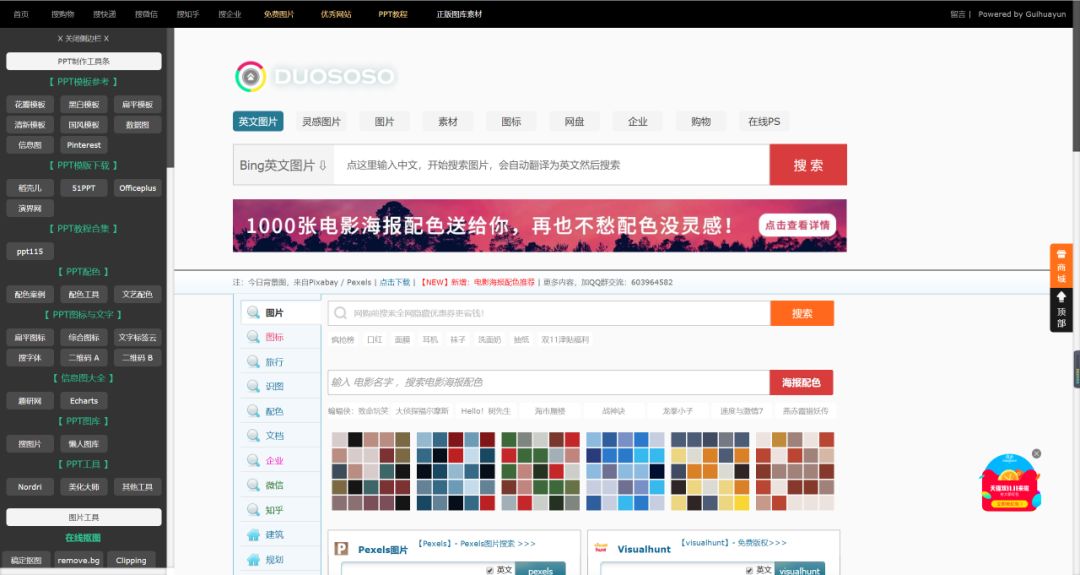1080x575 pixels.
Task: Click the magnifier icon beside 识图 category
Action: click(253, 386)
